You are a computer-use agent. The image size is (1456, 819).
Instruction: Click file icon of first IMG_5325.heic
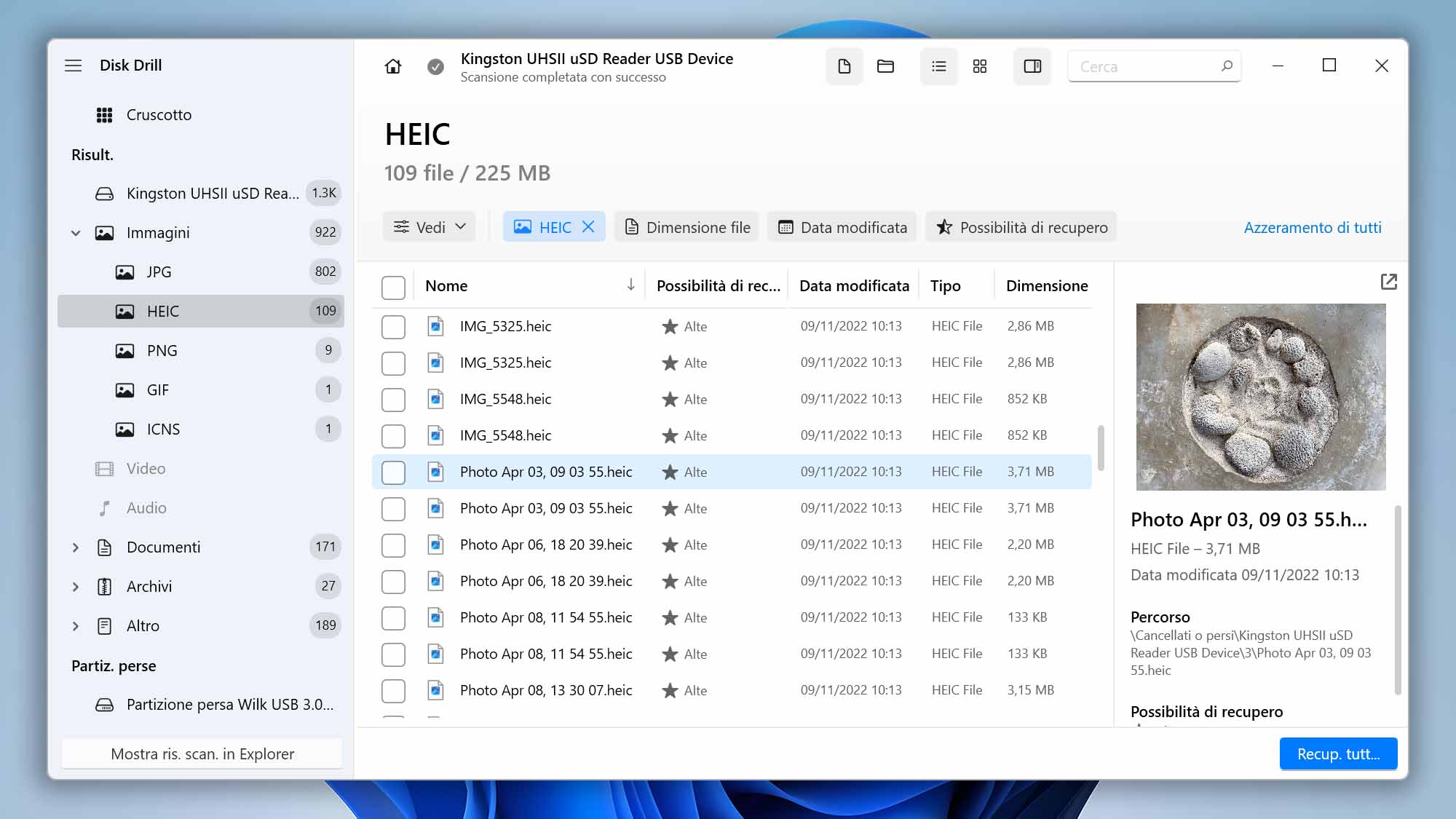tap(435, 326)
